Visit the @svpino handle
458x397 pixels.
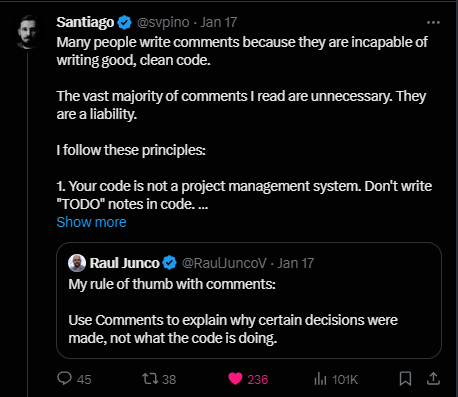(x=163, y=23)
